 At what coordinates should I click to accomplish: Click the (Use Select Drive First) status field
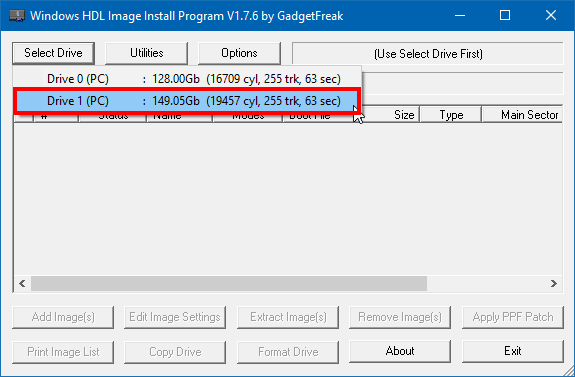(428, 54)
